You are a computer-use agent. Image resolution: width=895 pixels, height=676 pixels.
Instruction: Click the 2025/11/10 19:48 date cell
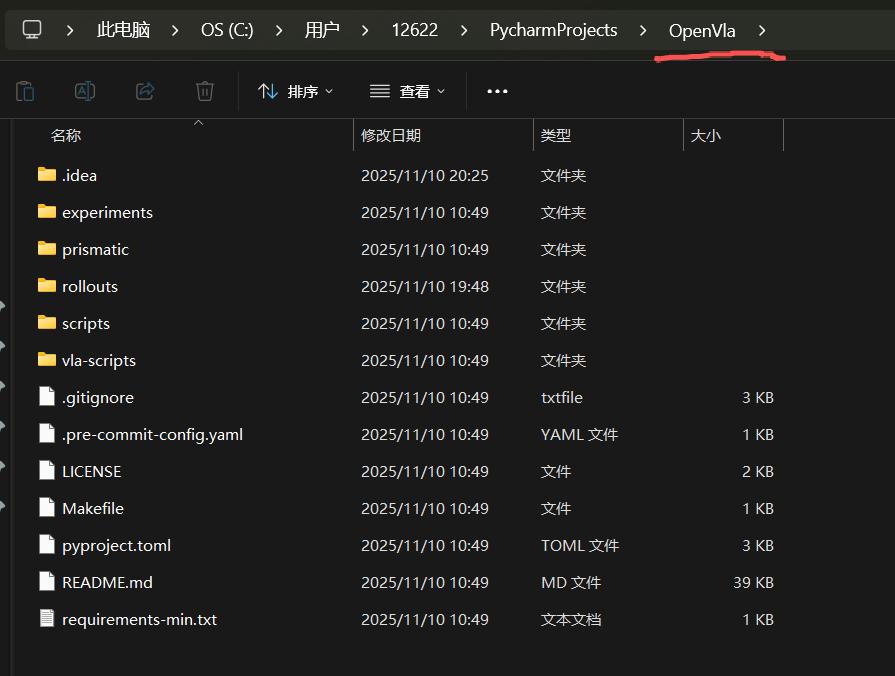(425, 286)
